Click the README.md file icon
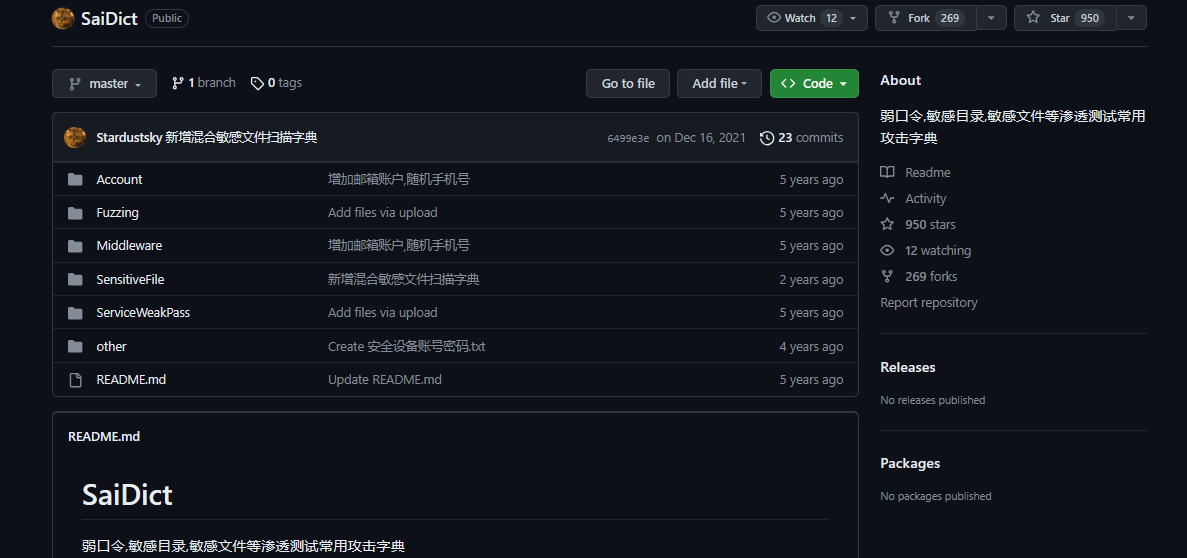This screenshot has height=558, width=1187. 75,379
